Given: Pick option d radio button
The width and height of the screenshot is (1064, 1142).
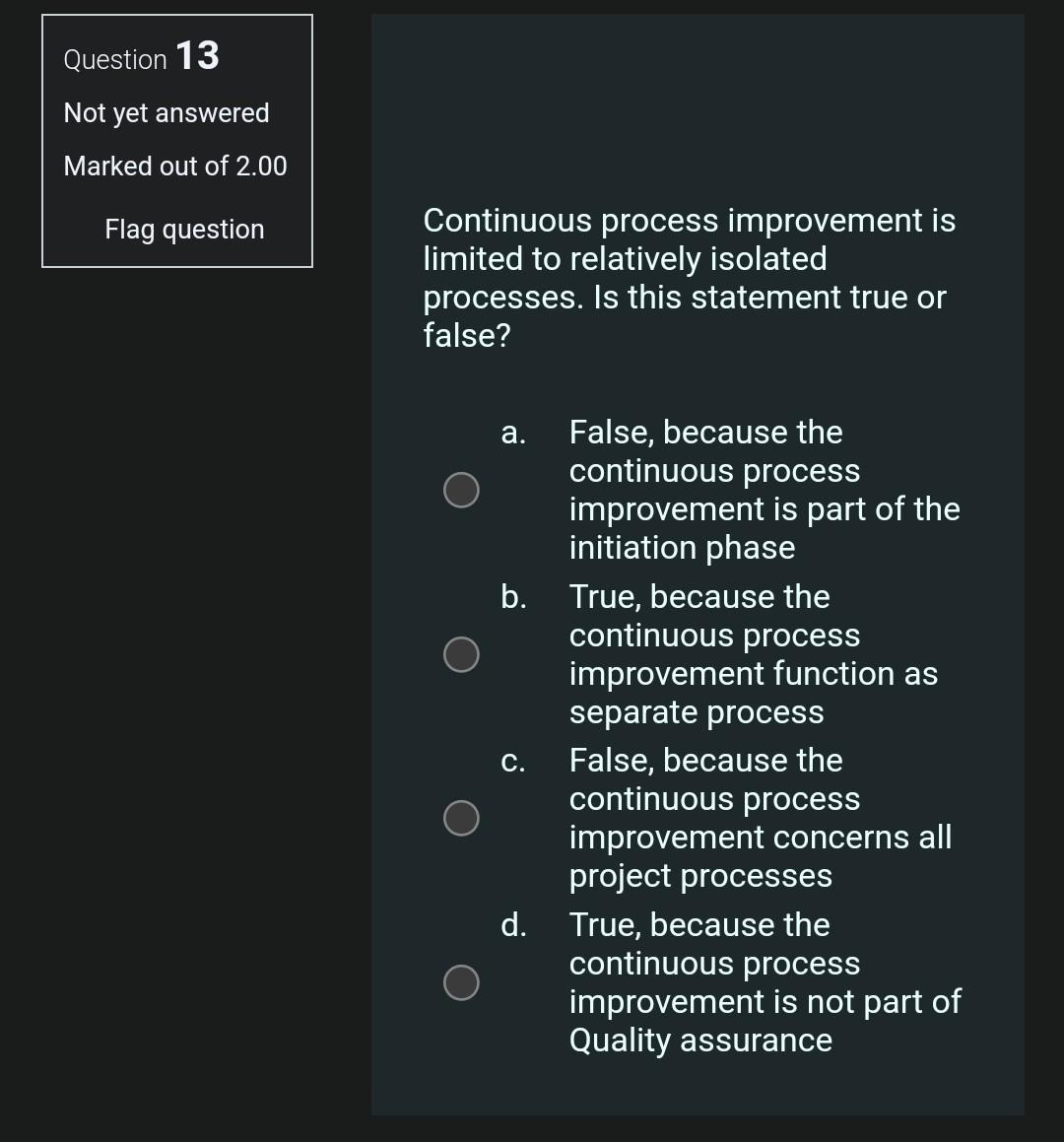Looking at the screenshot, I should [x=461, y=982].
